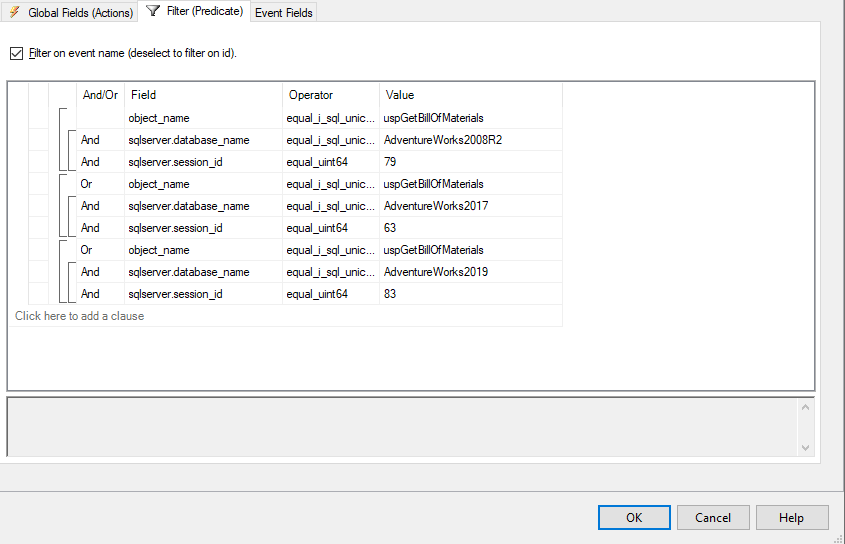Select the value cell containing 83

tap(470, 294)
